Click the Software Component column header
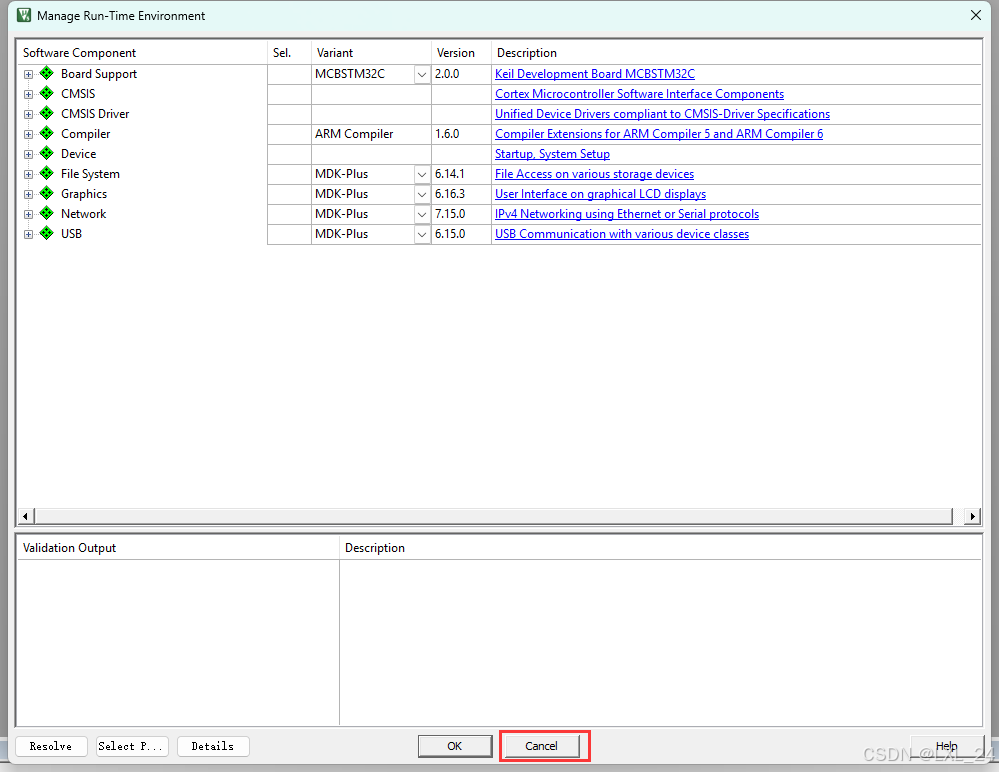Screen dimensions: 999x772 pyautogui.click(x=141, y=52)
